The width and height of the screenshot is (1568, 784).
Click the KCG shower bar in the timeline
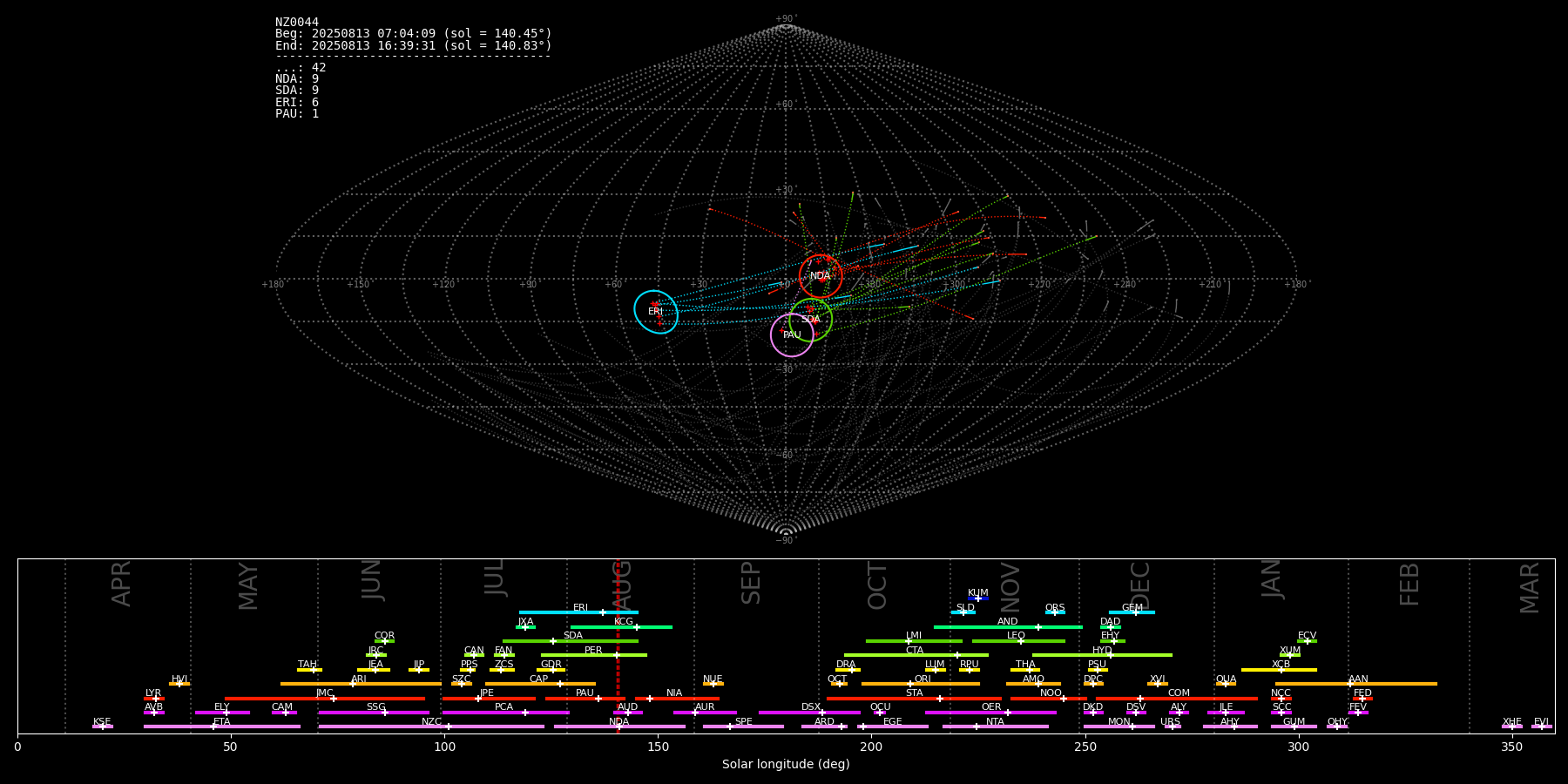tap(621, 627)
